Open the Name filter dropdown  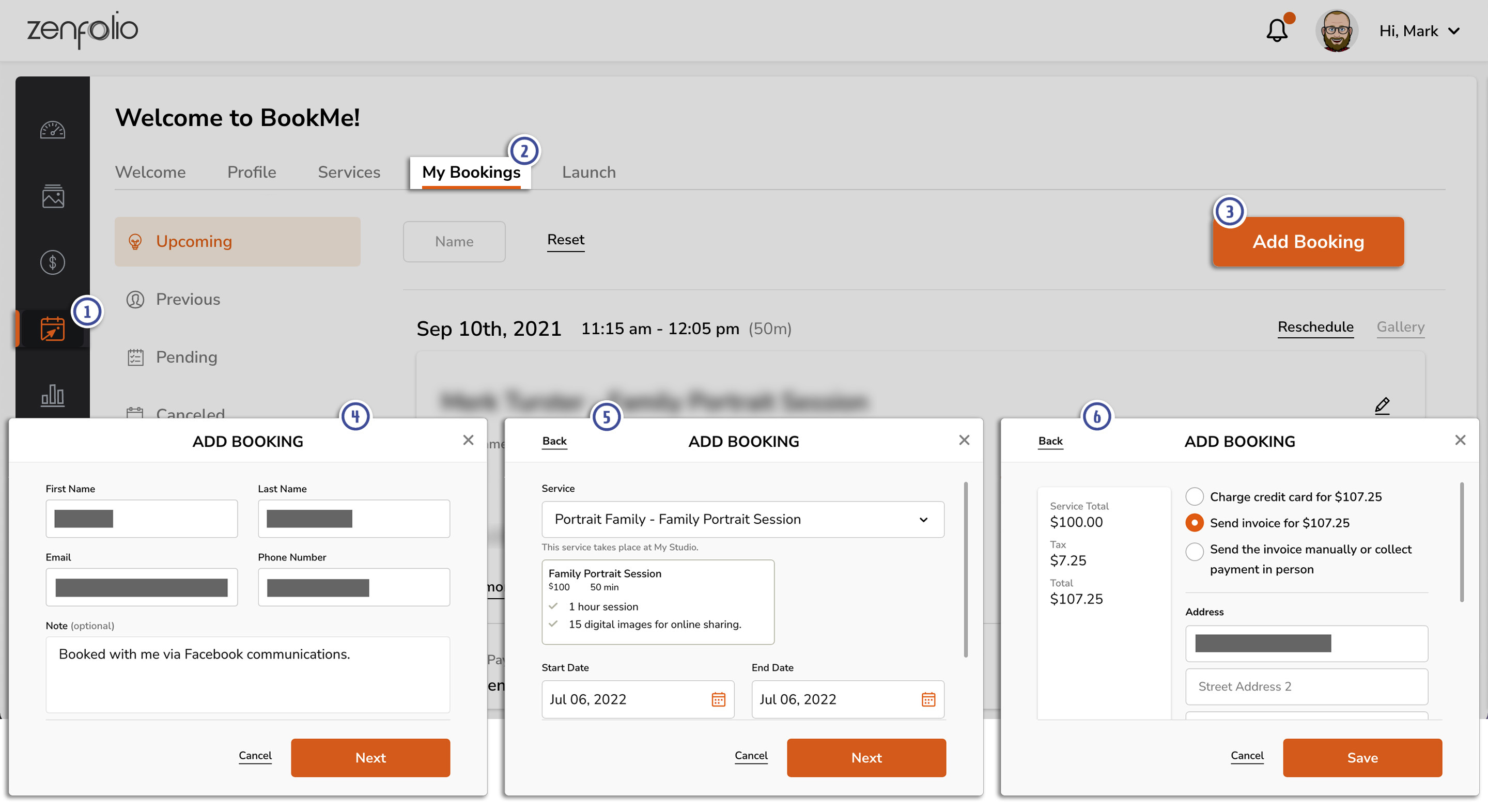pos(454,241)
